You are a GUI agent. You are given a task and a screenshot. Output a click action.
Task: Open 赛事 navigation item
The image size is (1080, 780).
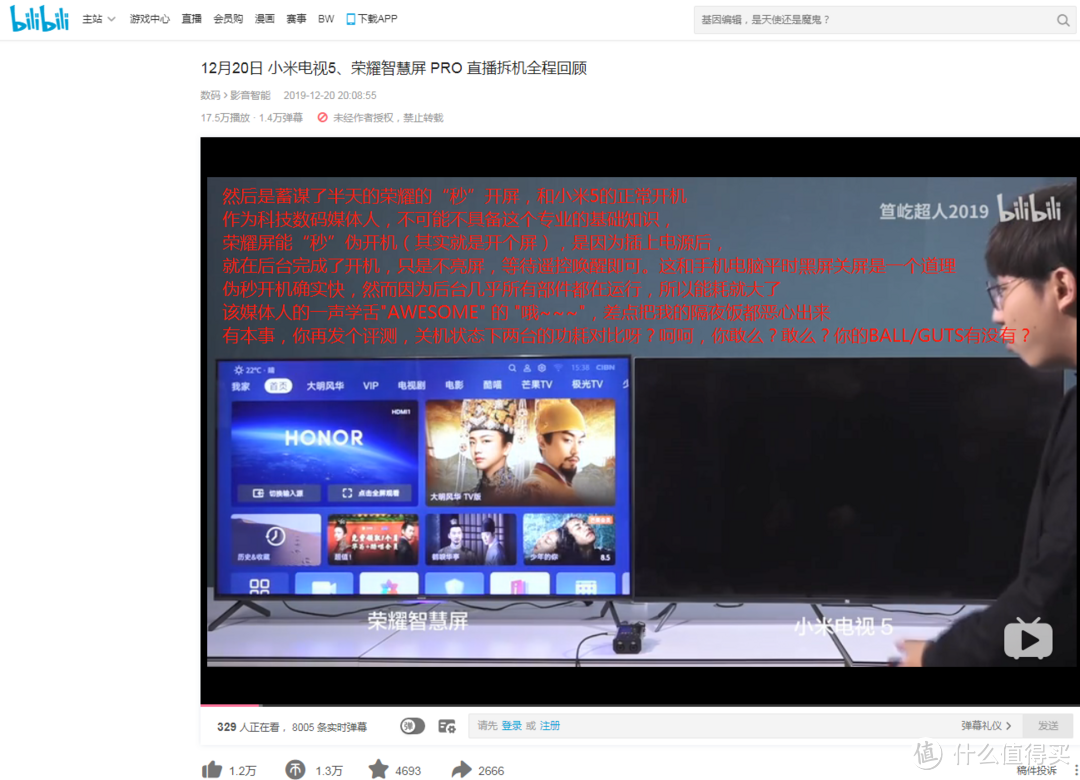point(296,19)
